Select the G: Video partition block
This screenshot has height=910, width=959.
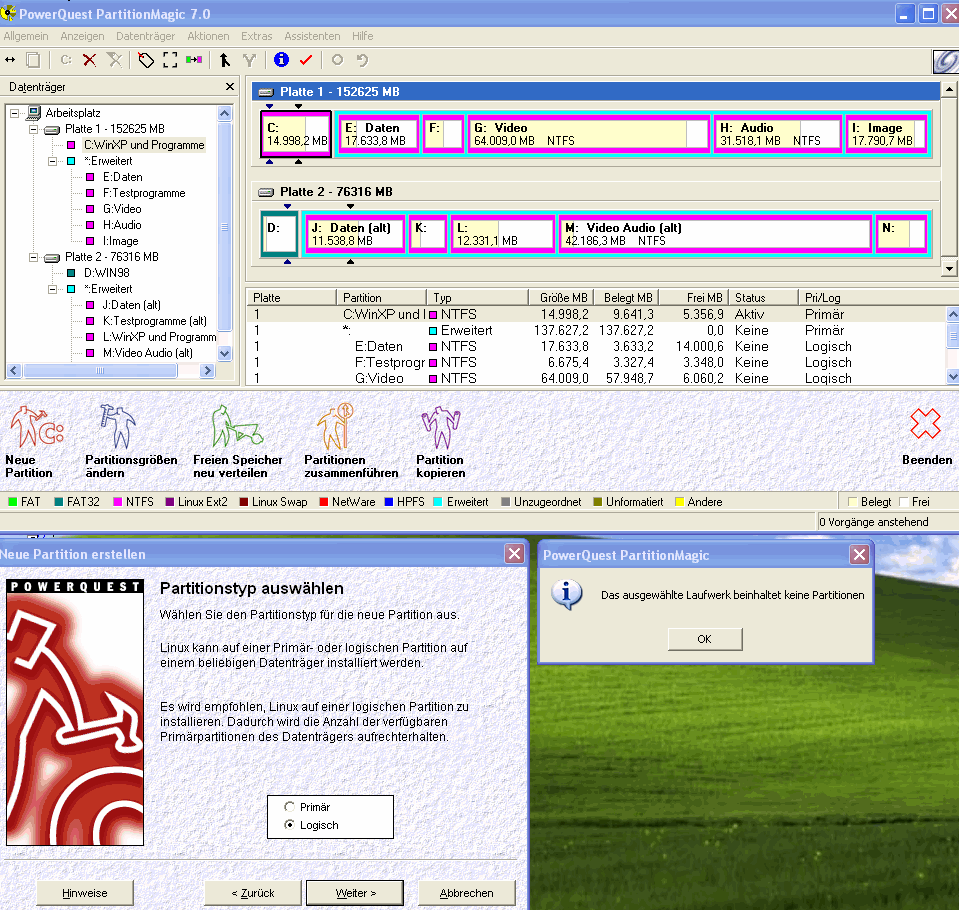(588, 134)
